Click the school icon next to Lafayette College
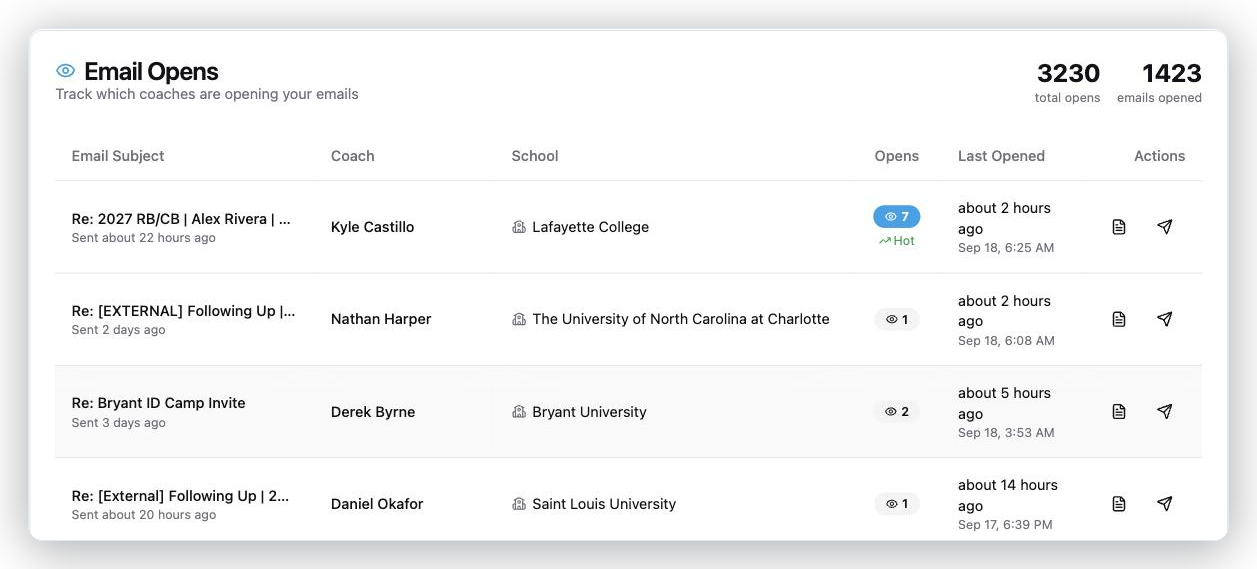Screen dimensions: 1257x569 pyautogui.click(x=519, y=227)
